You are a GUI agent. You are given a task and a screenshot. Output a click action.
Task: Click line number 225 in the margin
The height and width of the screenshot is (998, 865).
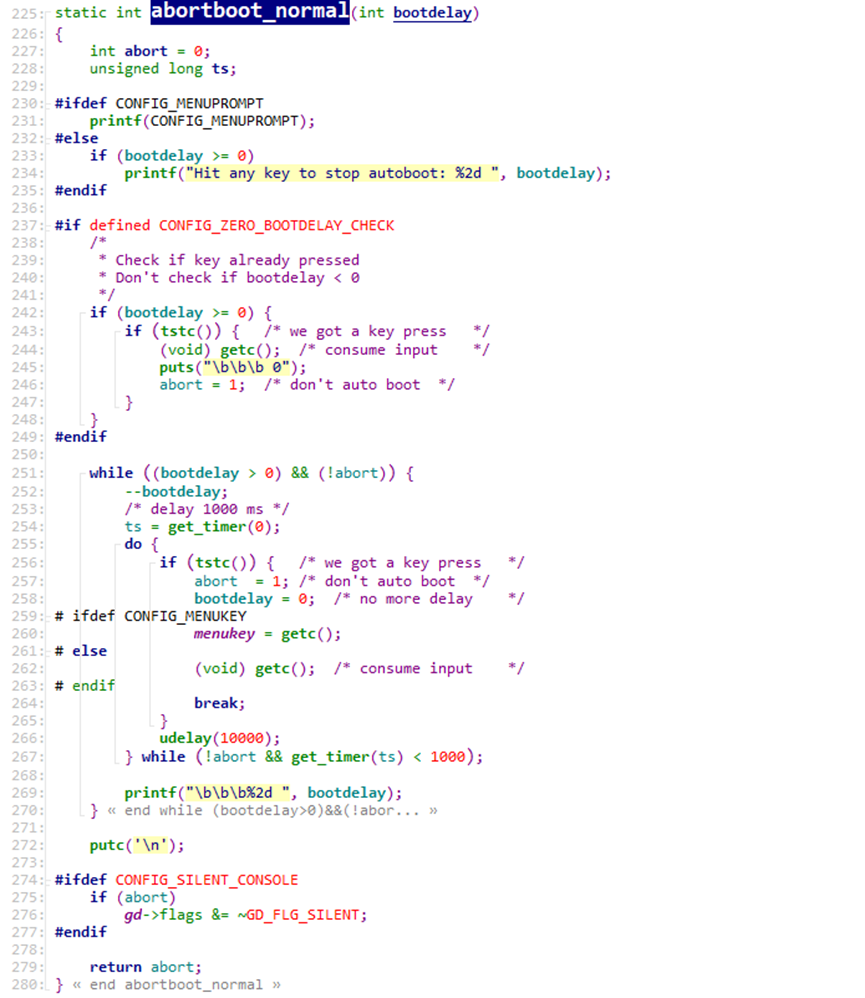point(22,14)
